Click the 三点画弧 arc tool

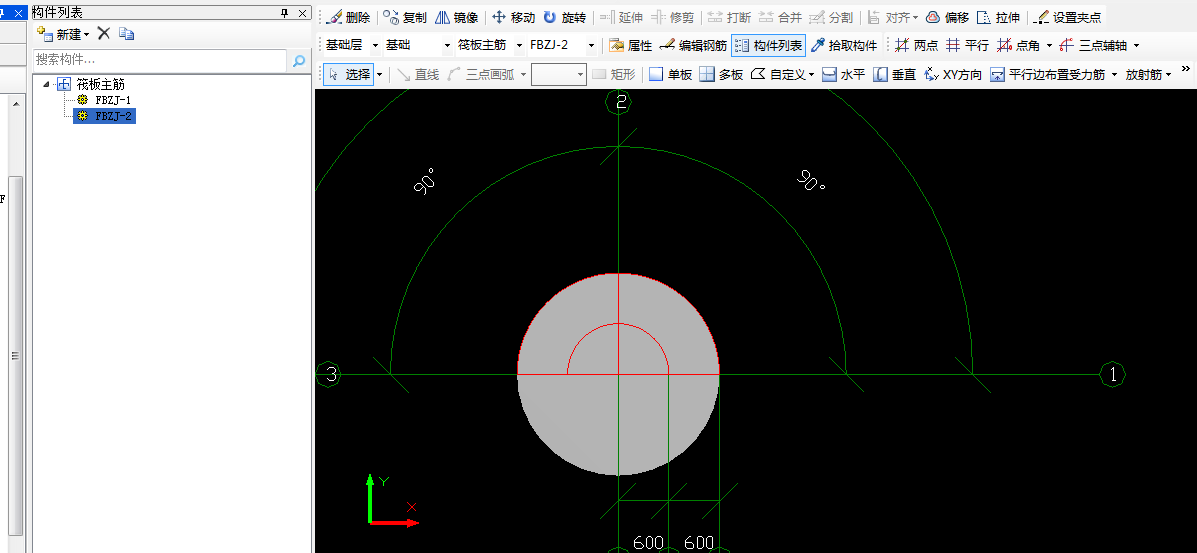tap(482, 75)
